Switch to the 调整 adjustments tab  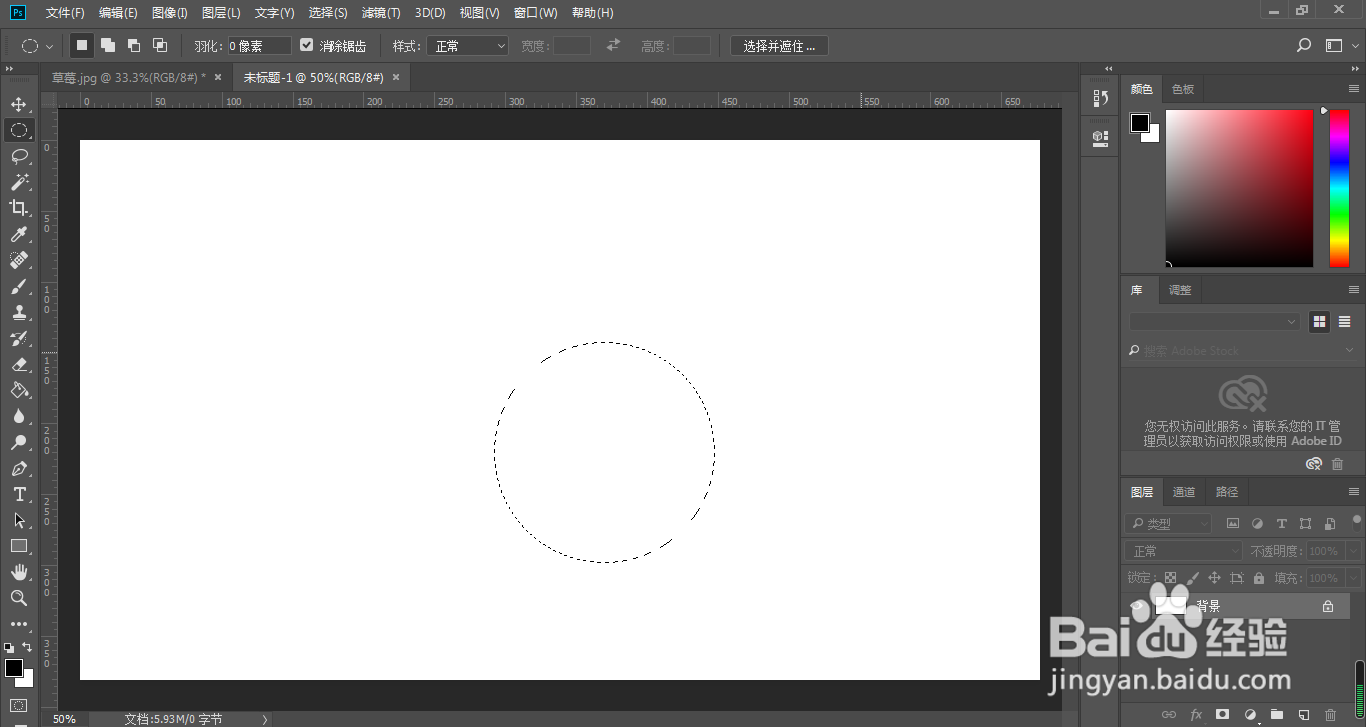pos(1180,290)
